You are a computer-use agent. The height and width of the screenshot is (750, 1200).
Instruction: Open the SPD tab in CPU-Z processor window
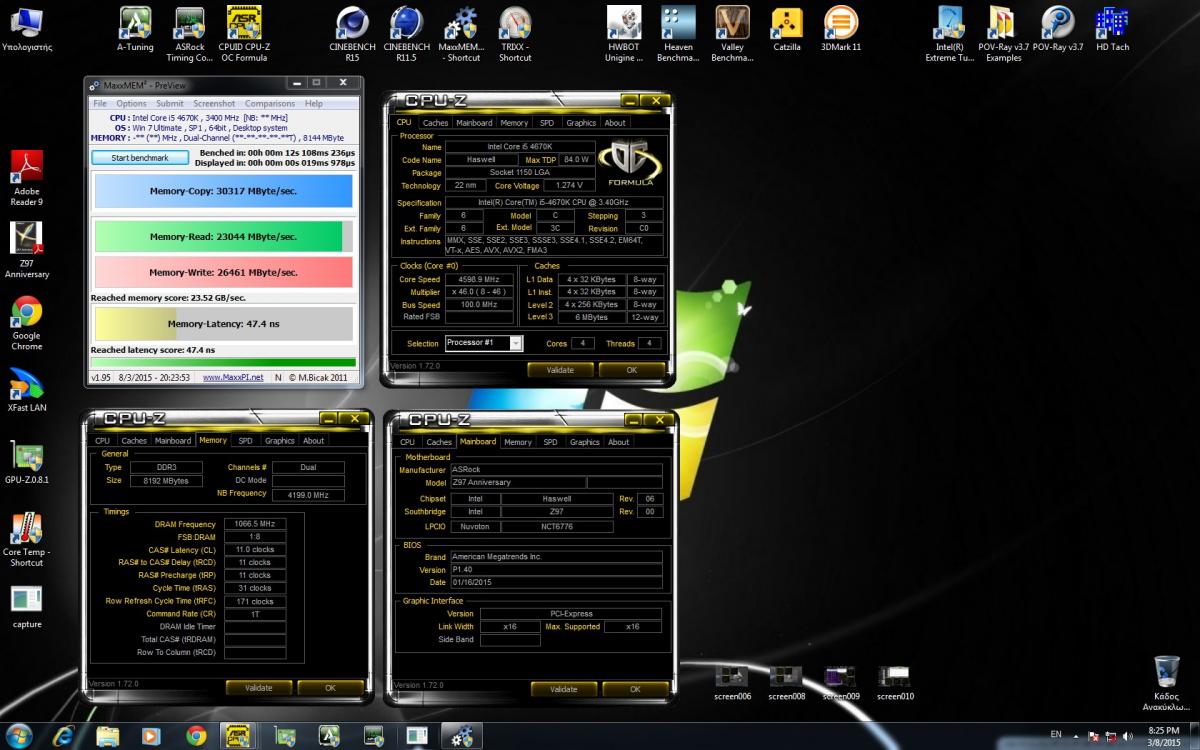tap(546, 123)
